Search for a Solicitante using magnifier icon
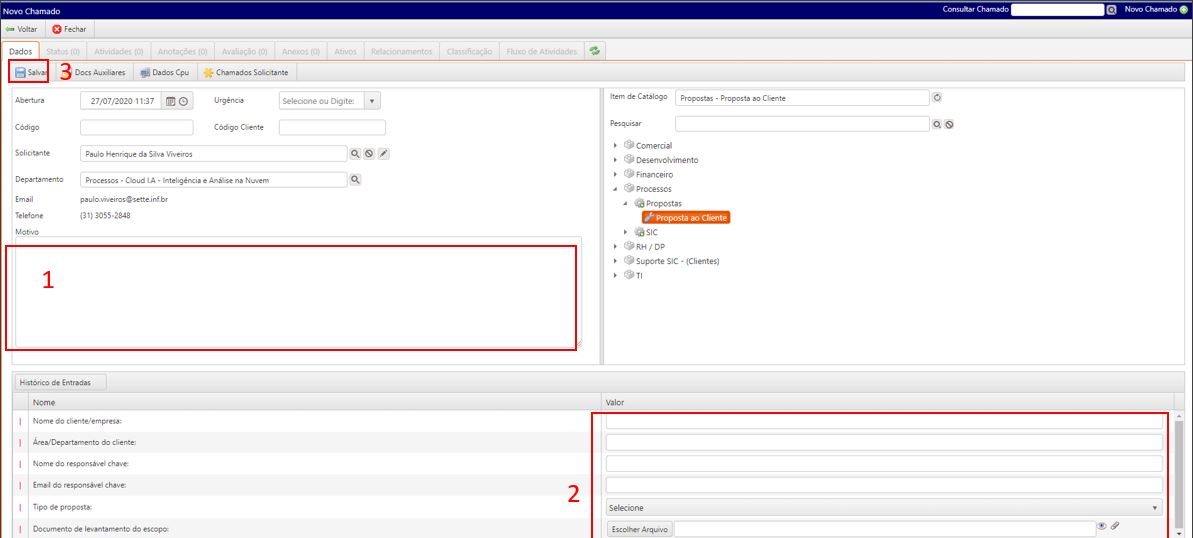This screenshot has width=1193, height=538. point(355,154)
